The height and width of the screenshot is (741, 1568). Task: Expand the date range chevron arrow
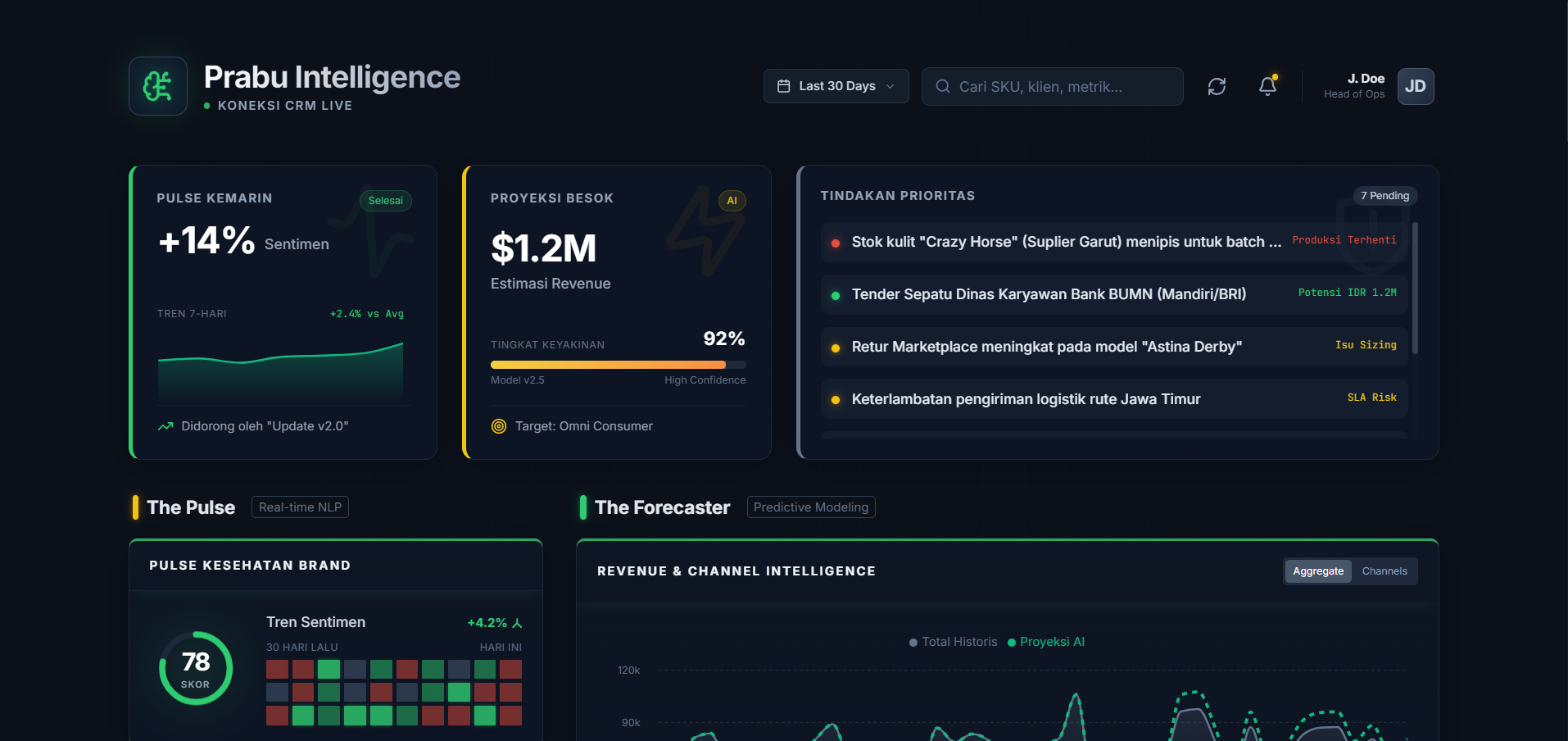click(890, 86)
